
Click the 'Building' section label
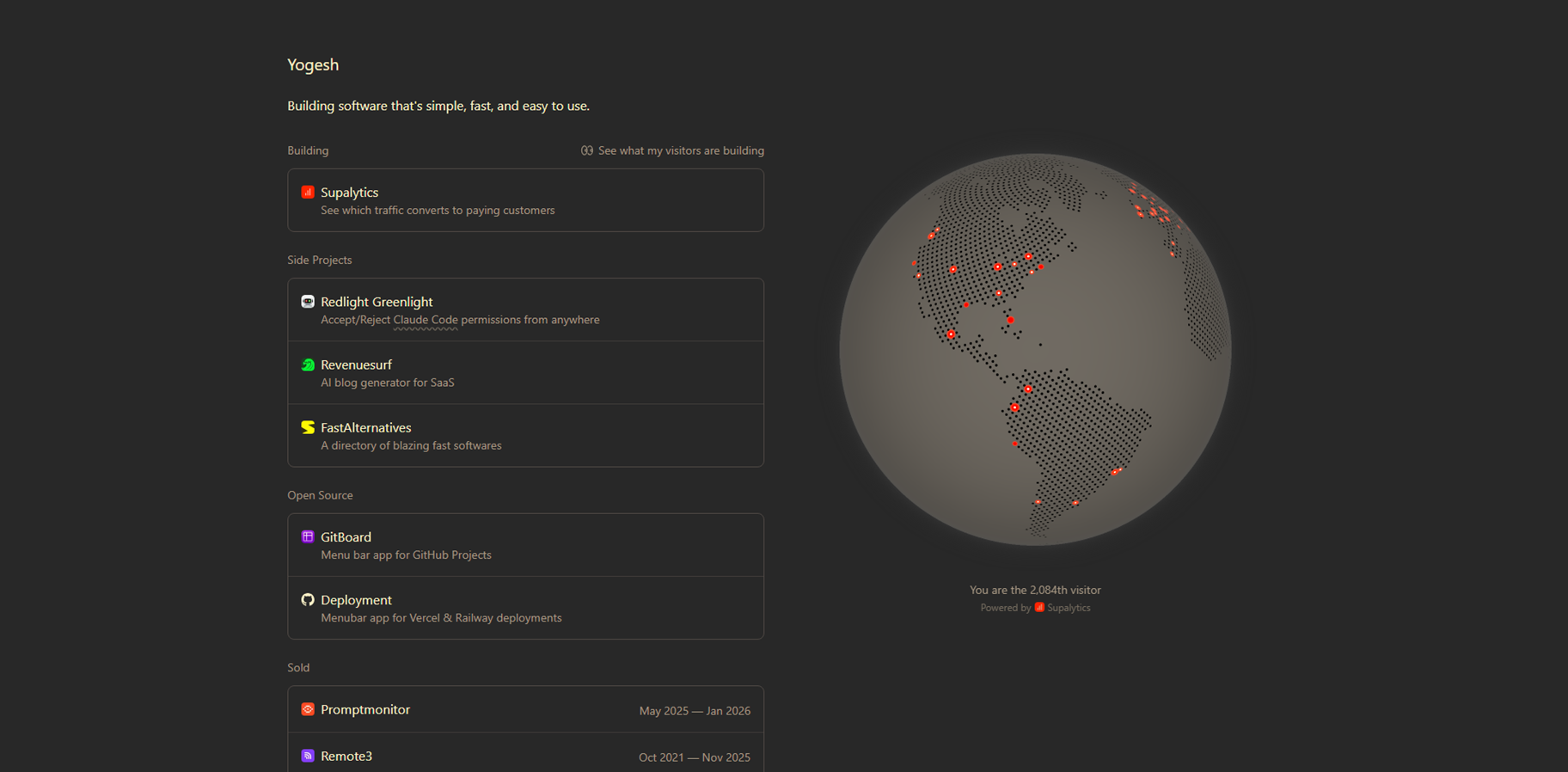tap(308, 150)
